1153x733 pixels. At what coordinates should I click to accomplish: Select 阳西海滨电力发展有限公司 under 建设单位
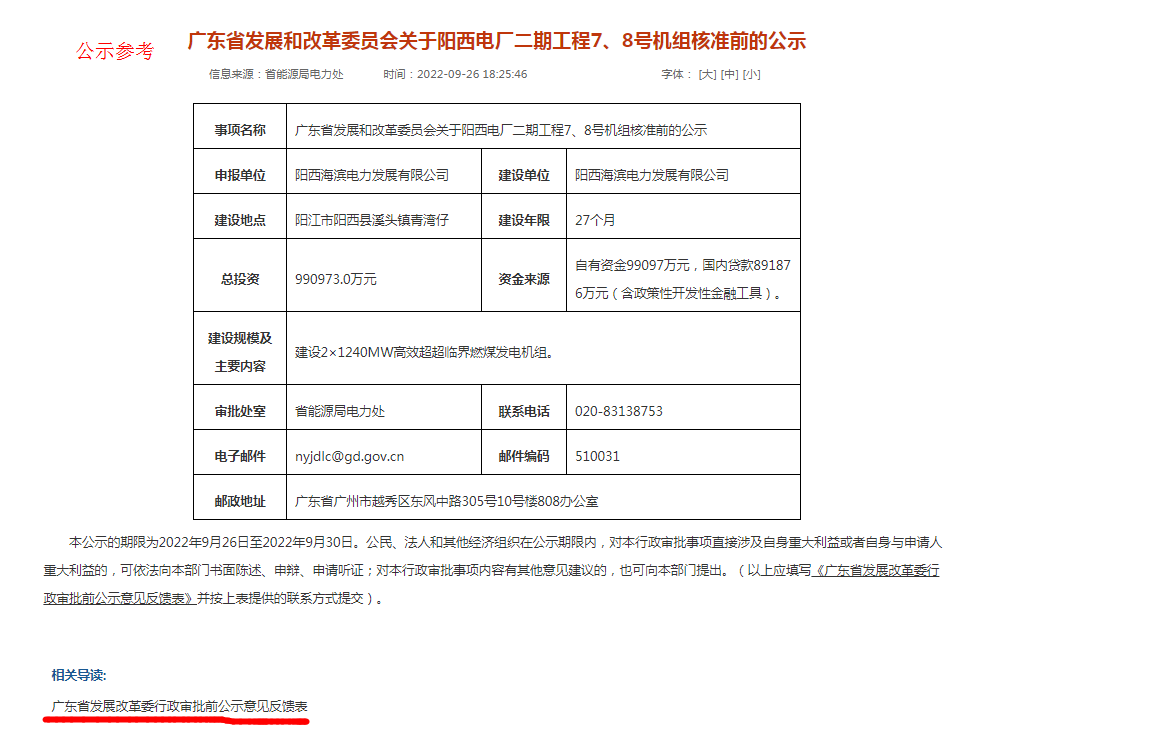(652, 175)
